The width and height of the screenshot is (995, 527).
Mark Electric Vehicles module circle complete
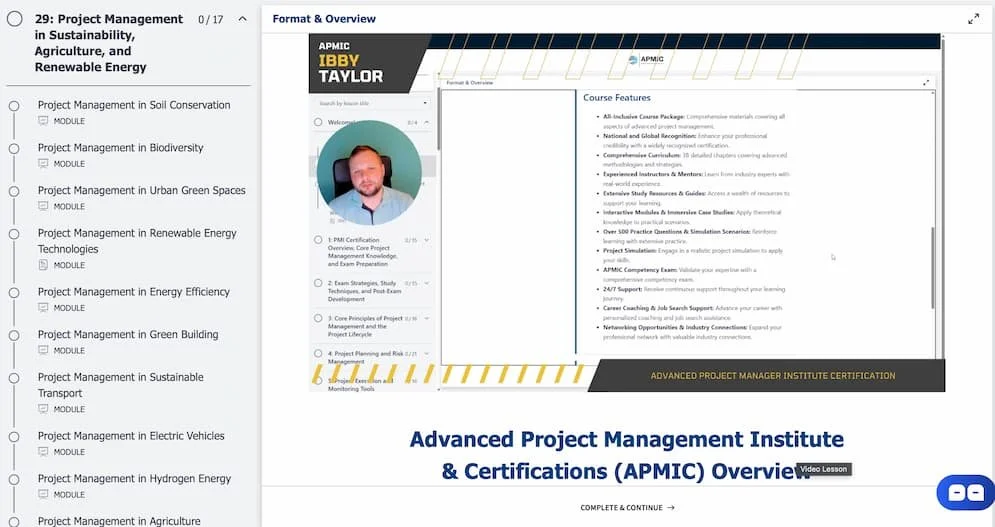tap(14, 437)
